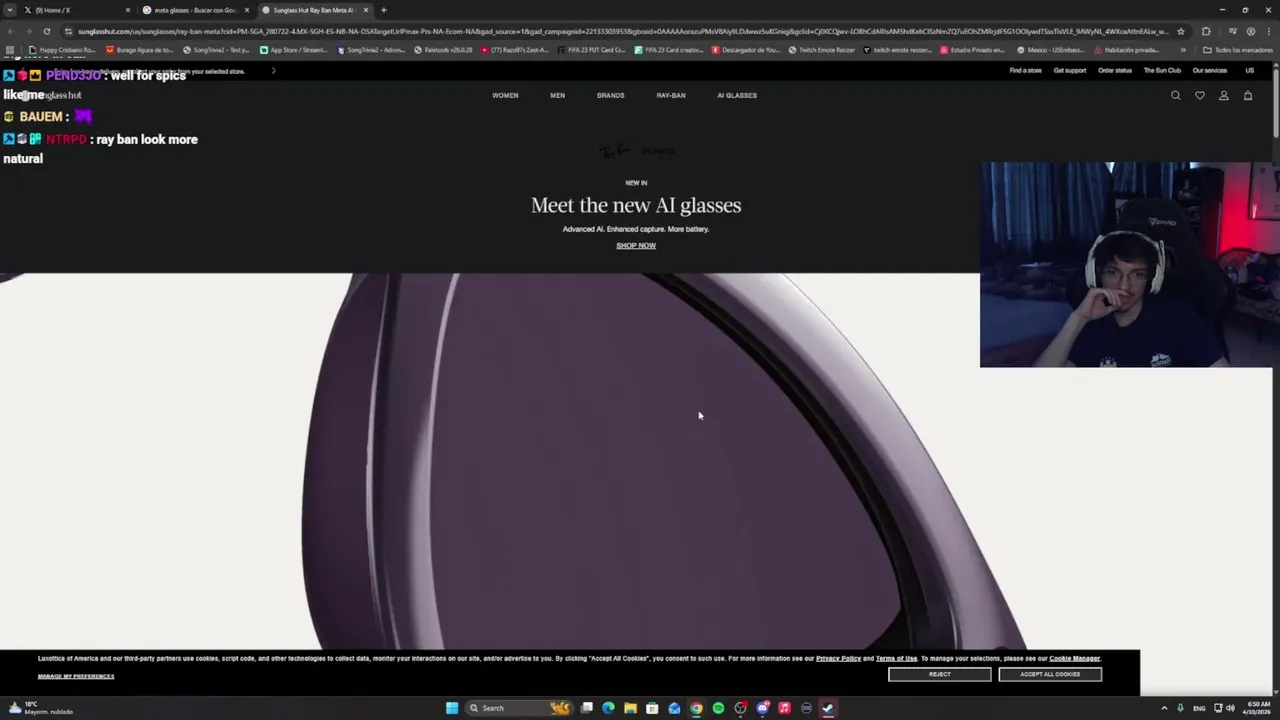The image size is (1280, 720).
Task: Go back in browser history
Action: click(x=10, y=31)
